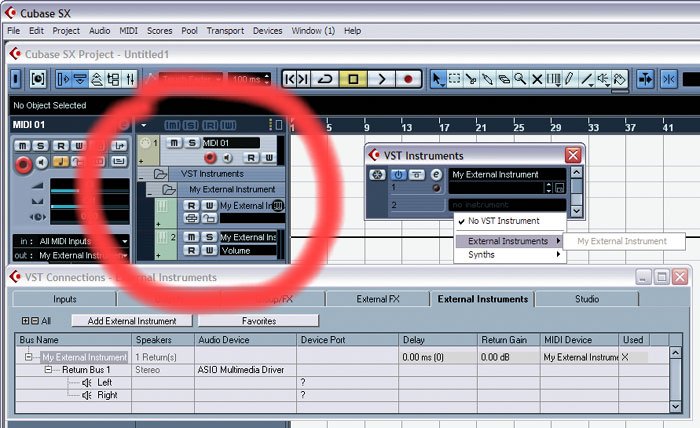Toggle power button on VST instrument slot 1
This screenshot has height=428, width=700.
coord(398,175)
